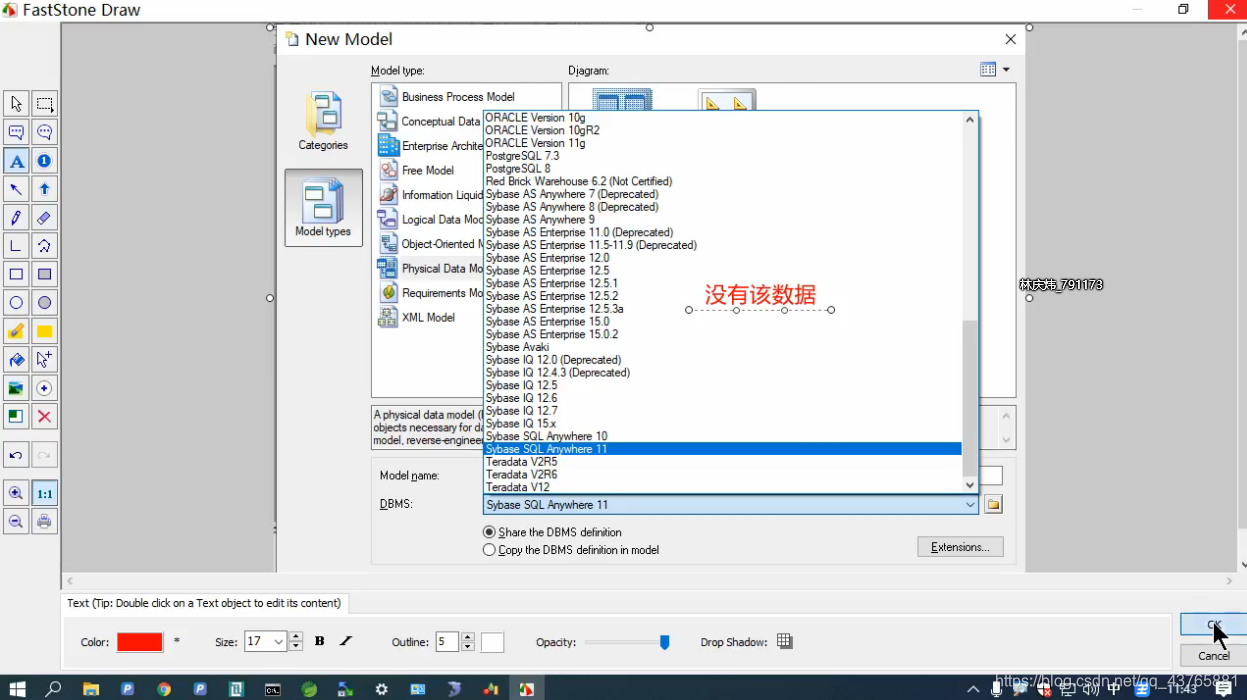Toggle bold text formatting
Viewport: 1247px width, 700px height.
click(320, 641)
